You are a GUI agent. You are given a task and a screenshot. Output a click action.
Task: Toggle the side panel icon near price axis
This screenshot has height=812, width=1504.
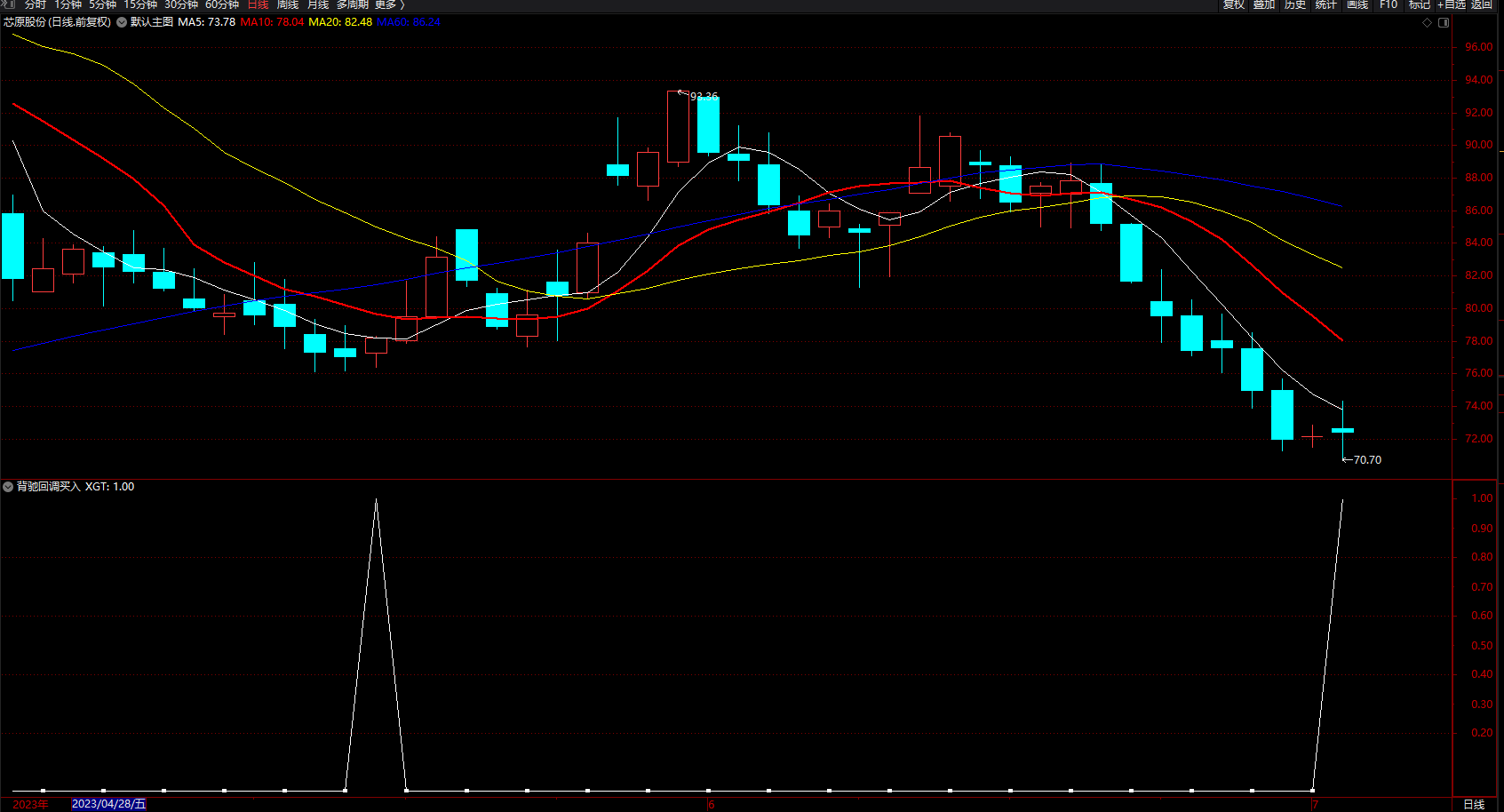pos(1444,22)
